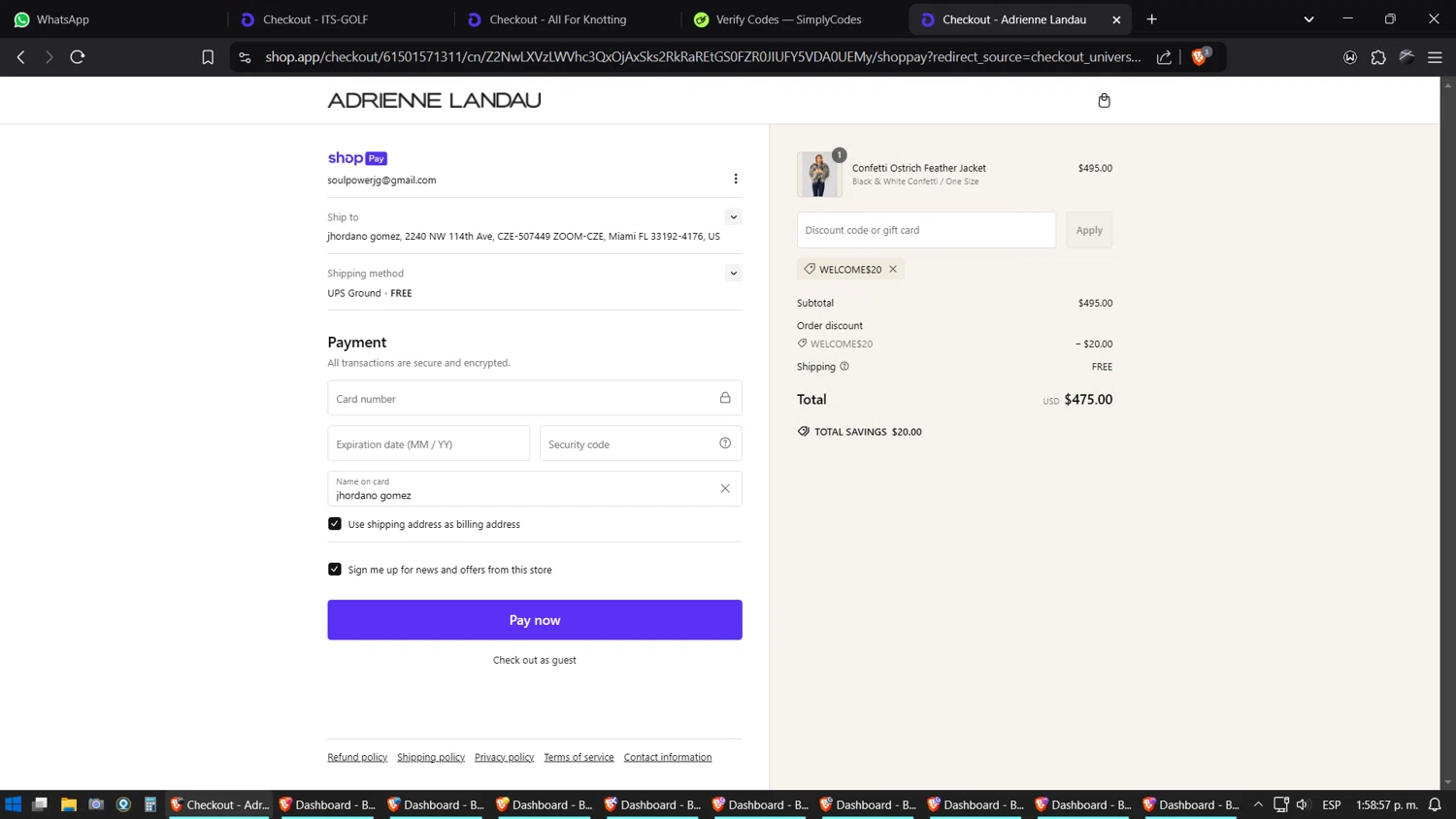The image size is (1456, 819).
Task: Open the browser tab search dropdown
Action: point(1308,19)
